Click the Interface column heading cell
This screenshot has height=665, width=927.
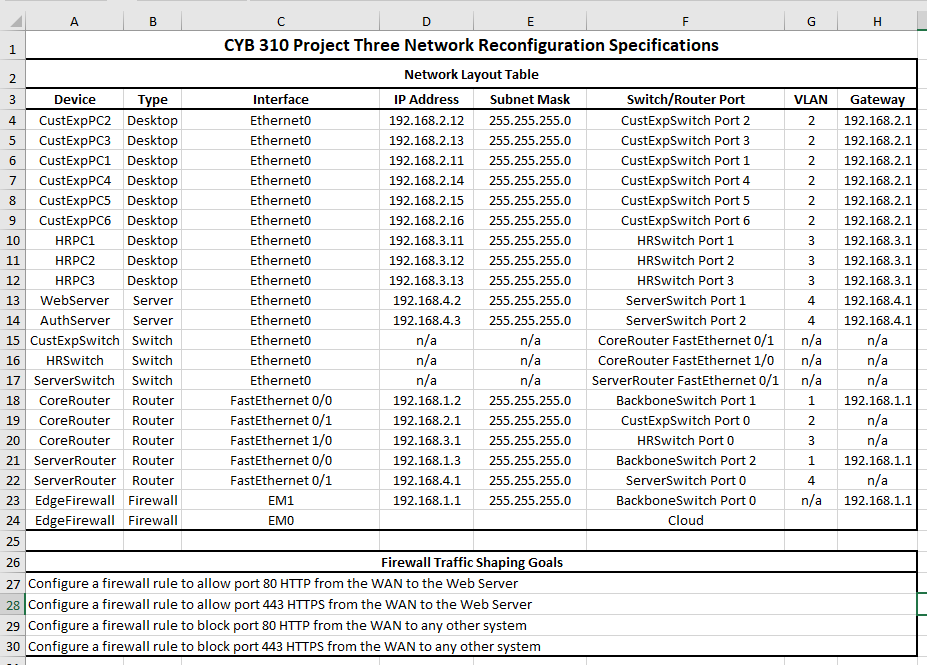tap(281, 99)
